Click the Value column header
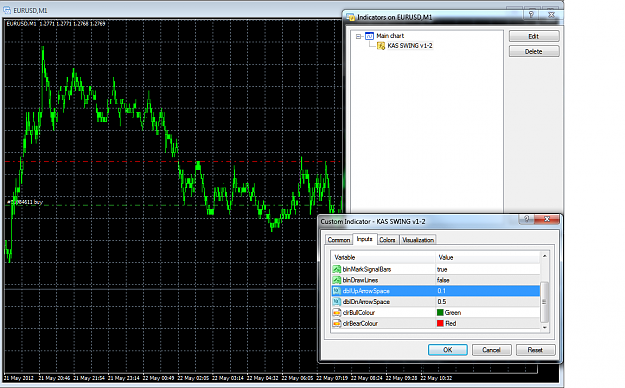 pos(487,258)
